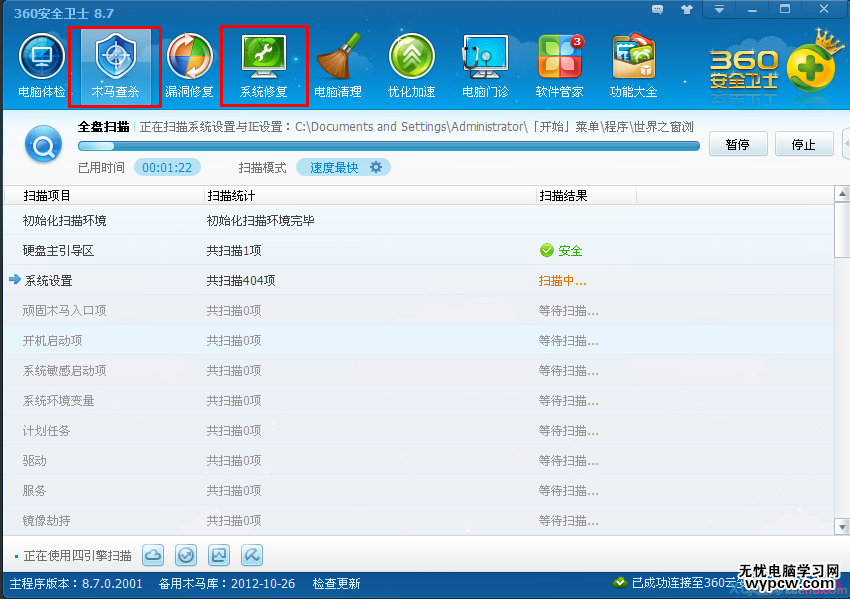Click the third scan engine icon
850x599 pixels.
coord(219,555)
